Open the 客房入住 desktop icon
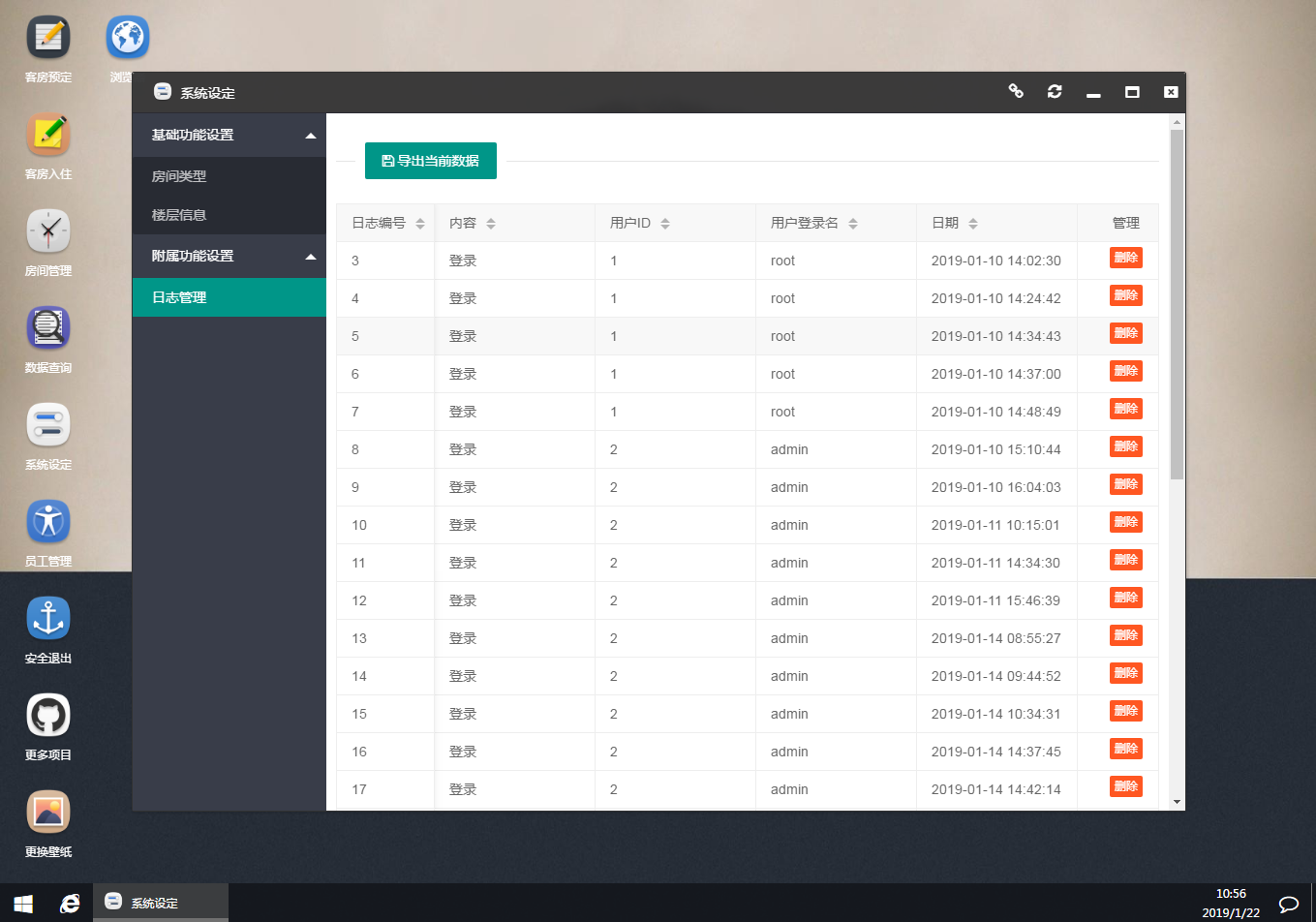 (x=48, y=135)
